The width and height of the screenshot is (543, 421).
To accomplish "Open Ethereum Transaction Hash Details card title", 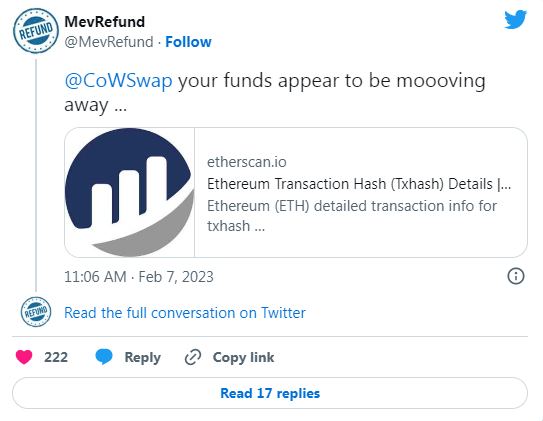I will [359, 184].
